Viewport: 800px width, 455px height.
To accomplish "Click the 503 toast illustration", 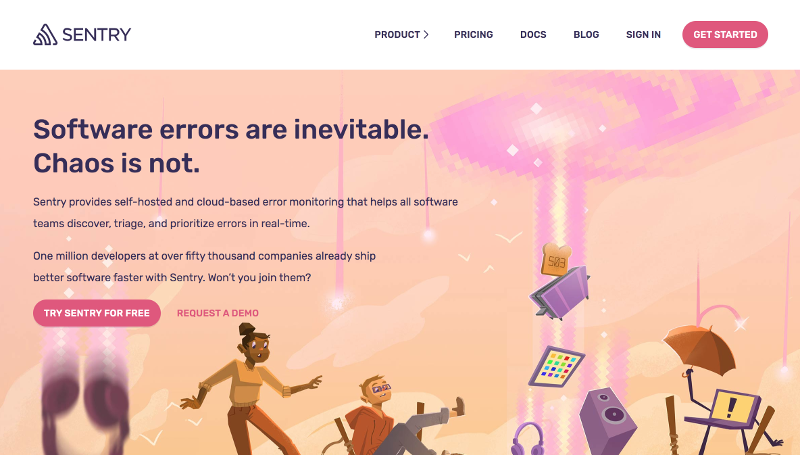I will 556,260.
